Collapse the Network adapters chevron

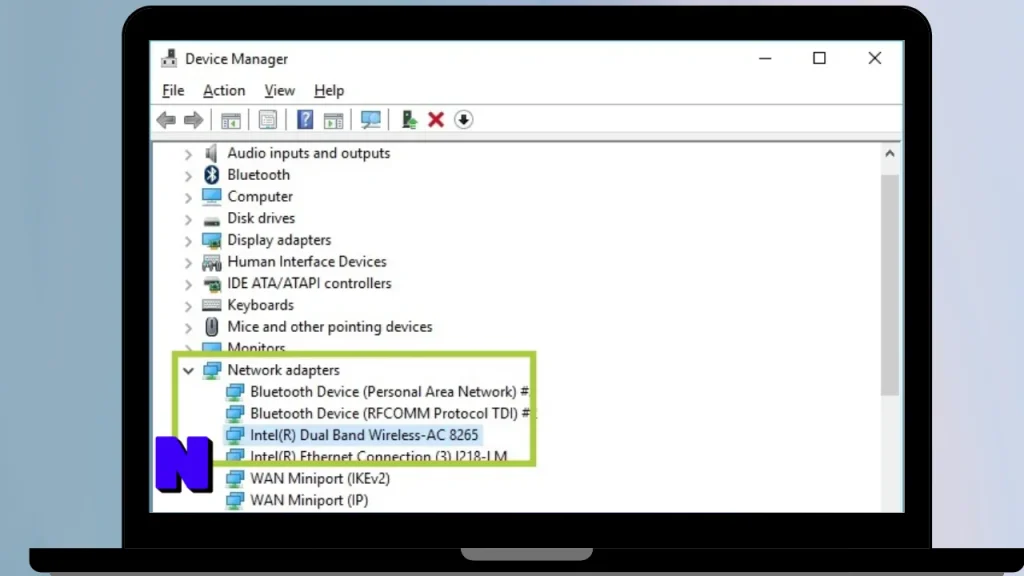188,371
